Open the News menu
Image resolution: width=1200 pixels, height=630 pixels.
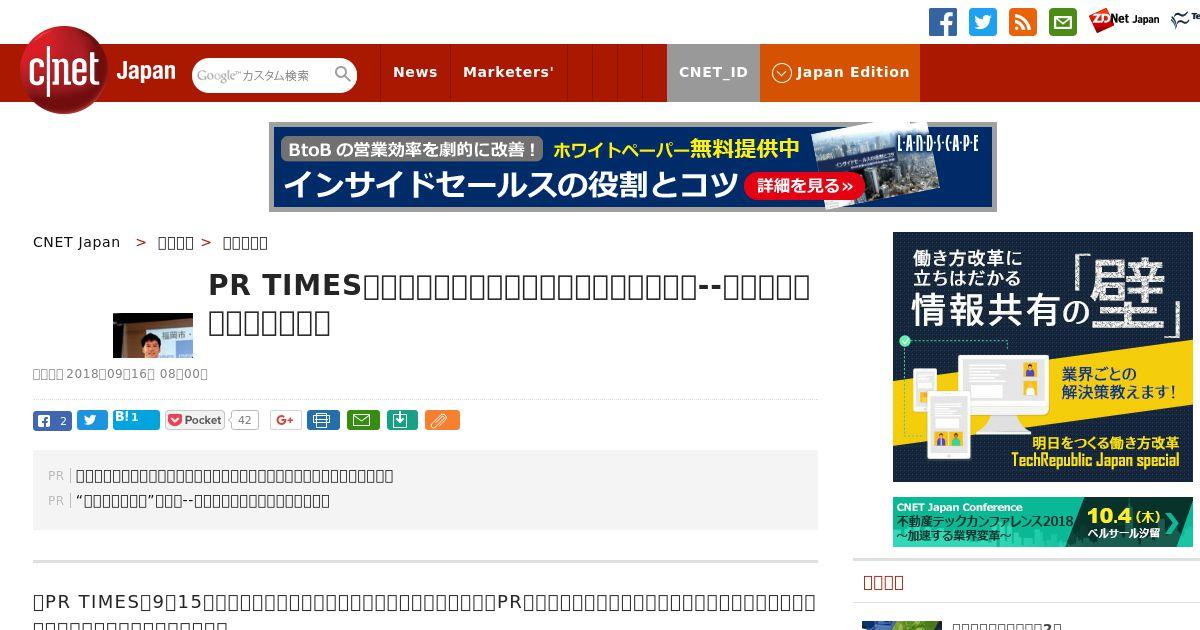click(x=415, y=72)
